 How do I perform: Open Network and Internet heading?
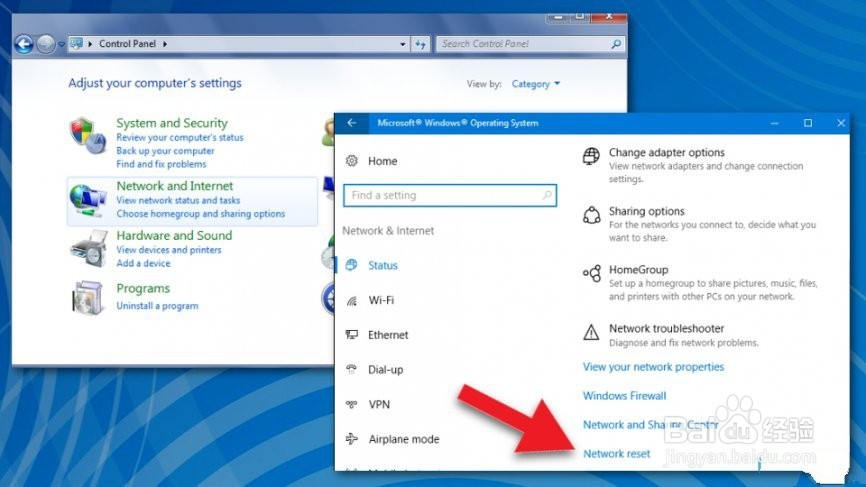(x=175, y=186)
